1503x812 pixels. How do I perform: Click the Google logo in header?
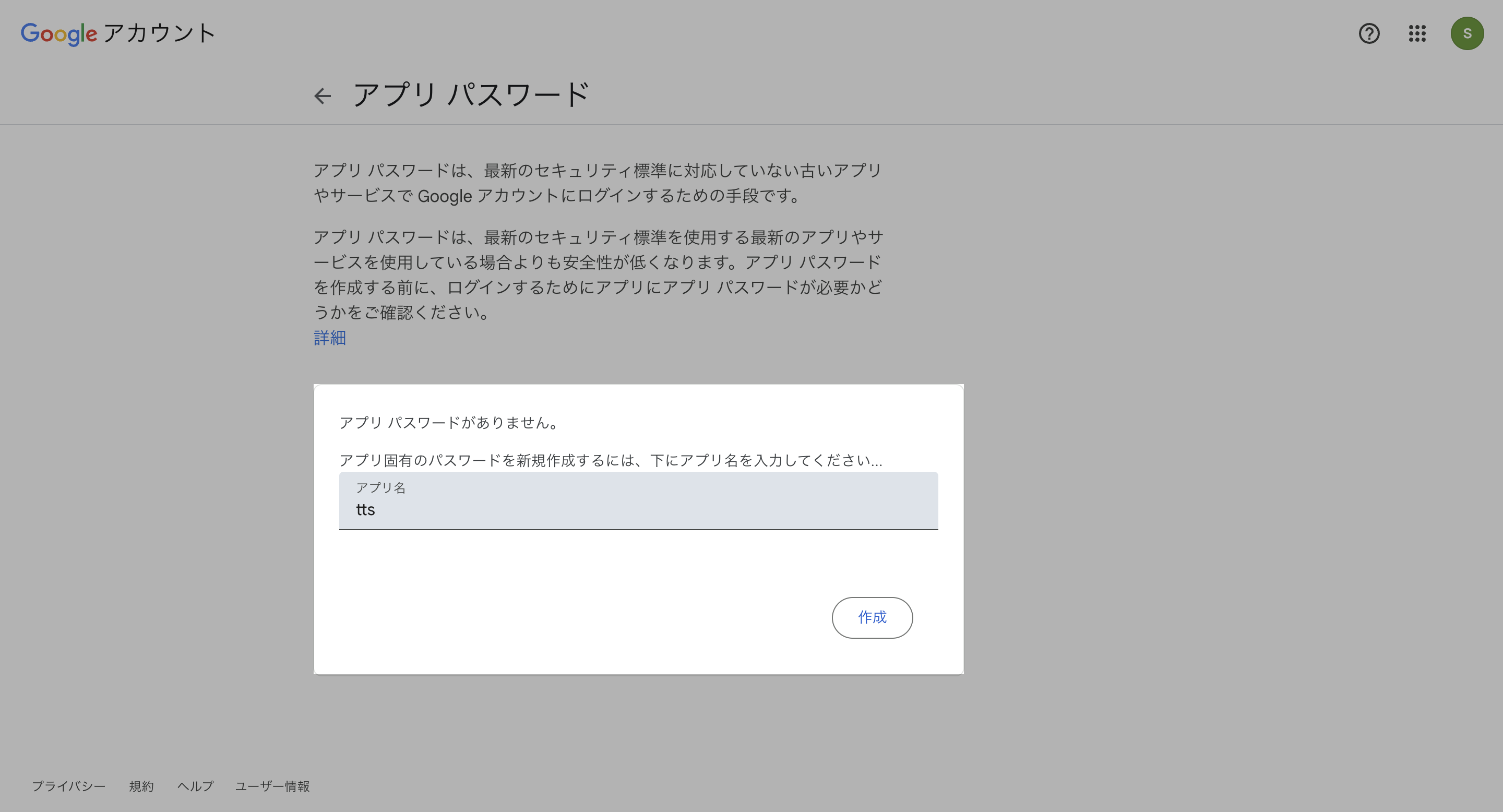58,34
